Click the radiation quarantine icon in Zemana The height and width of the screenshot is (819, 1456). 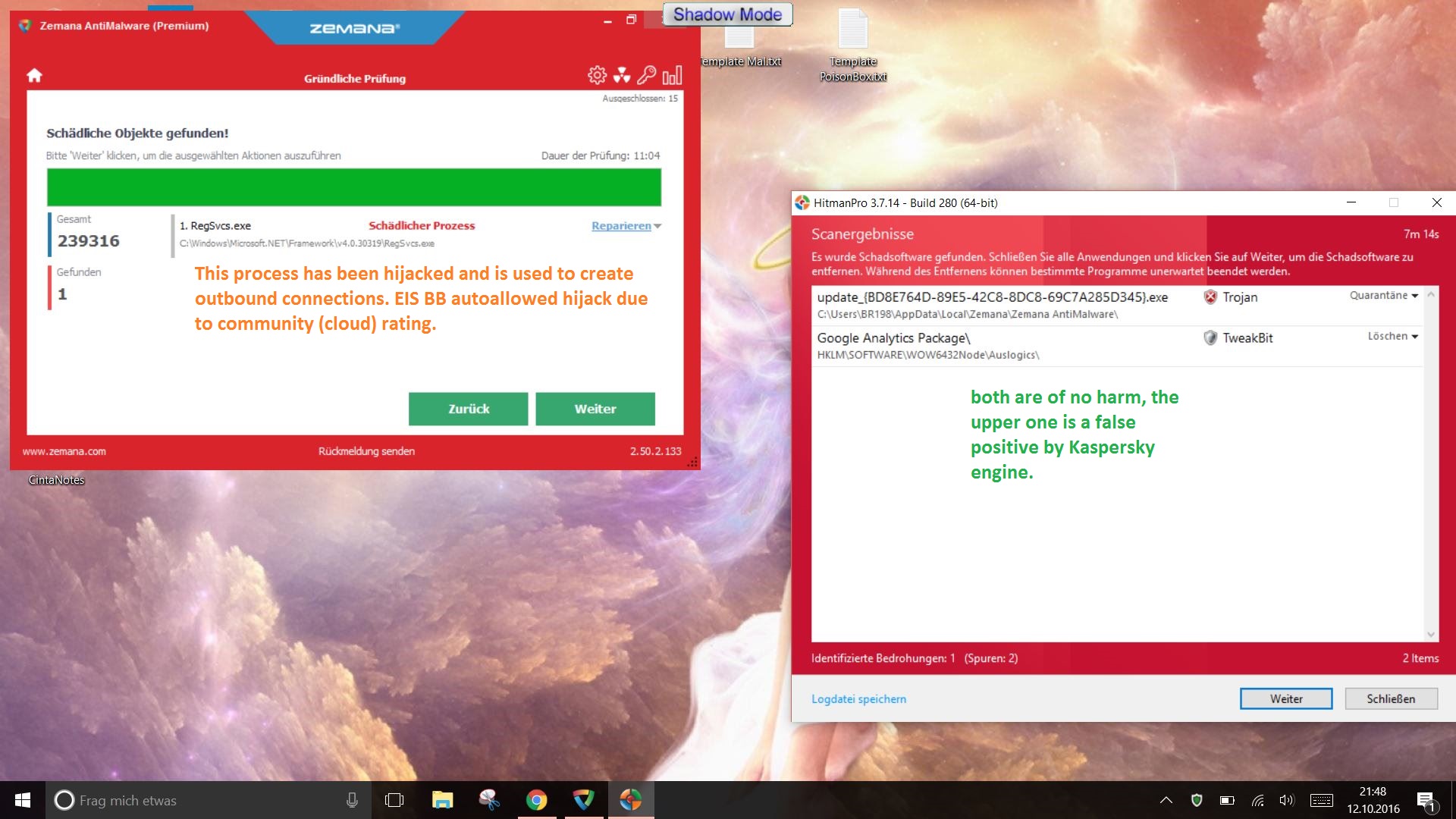[x=622, y=75]
